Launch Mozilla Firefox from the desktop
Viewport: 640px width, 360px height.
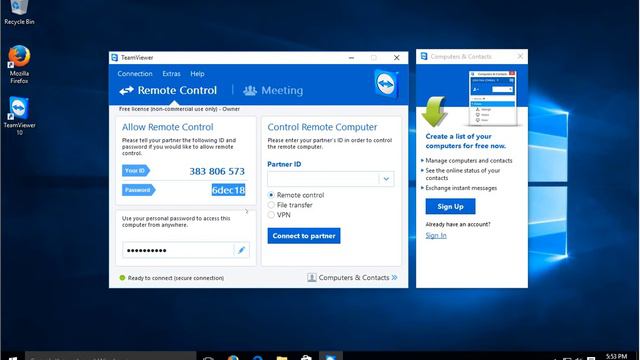[19, 64]
